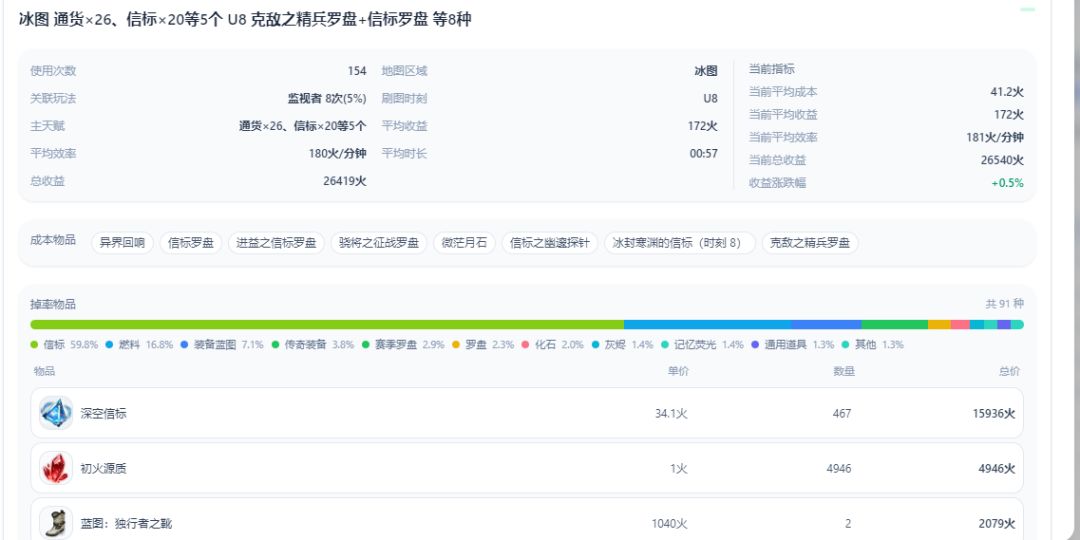Click the 26419火 total income value
The image size is (1080, 540).
[x=344, y=181]
